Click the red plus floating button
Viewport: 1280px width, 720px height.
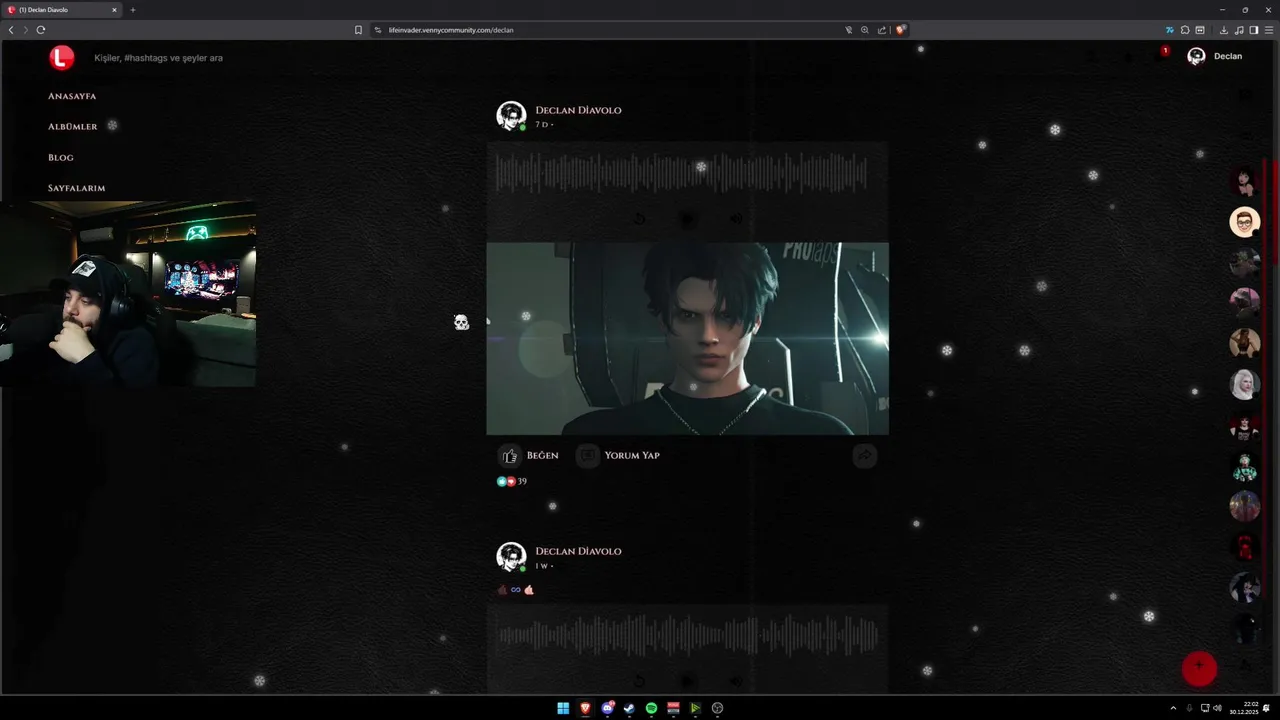1199,668
